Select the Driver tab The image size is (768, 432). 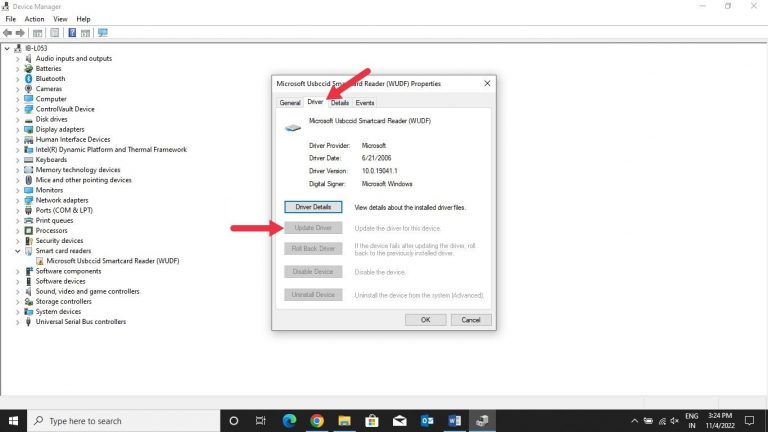pos(315,101)
